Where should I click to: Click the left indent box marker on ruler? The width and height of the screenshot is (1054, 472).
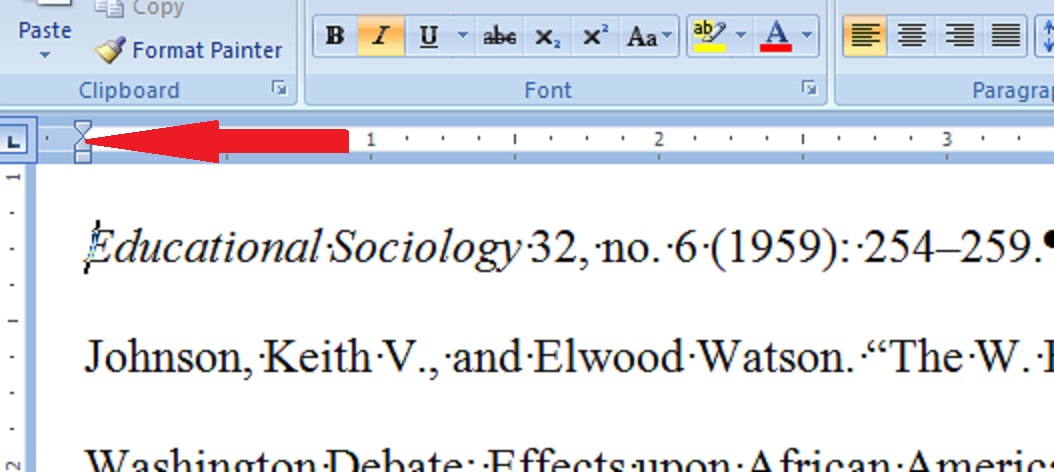point(82,157)
